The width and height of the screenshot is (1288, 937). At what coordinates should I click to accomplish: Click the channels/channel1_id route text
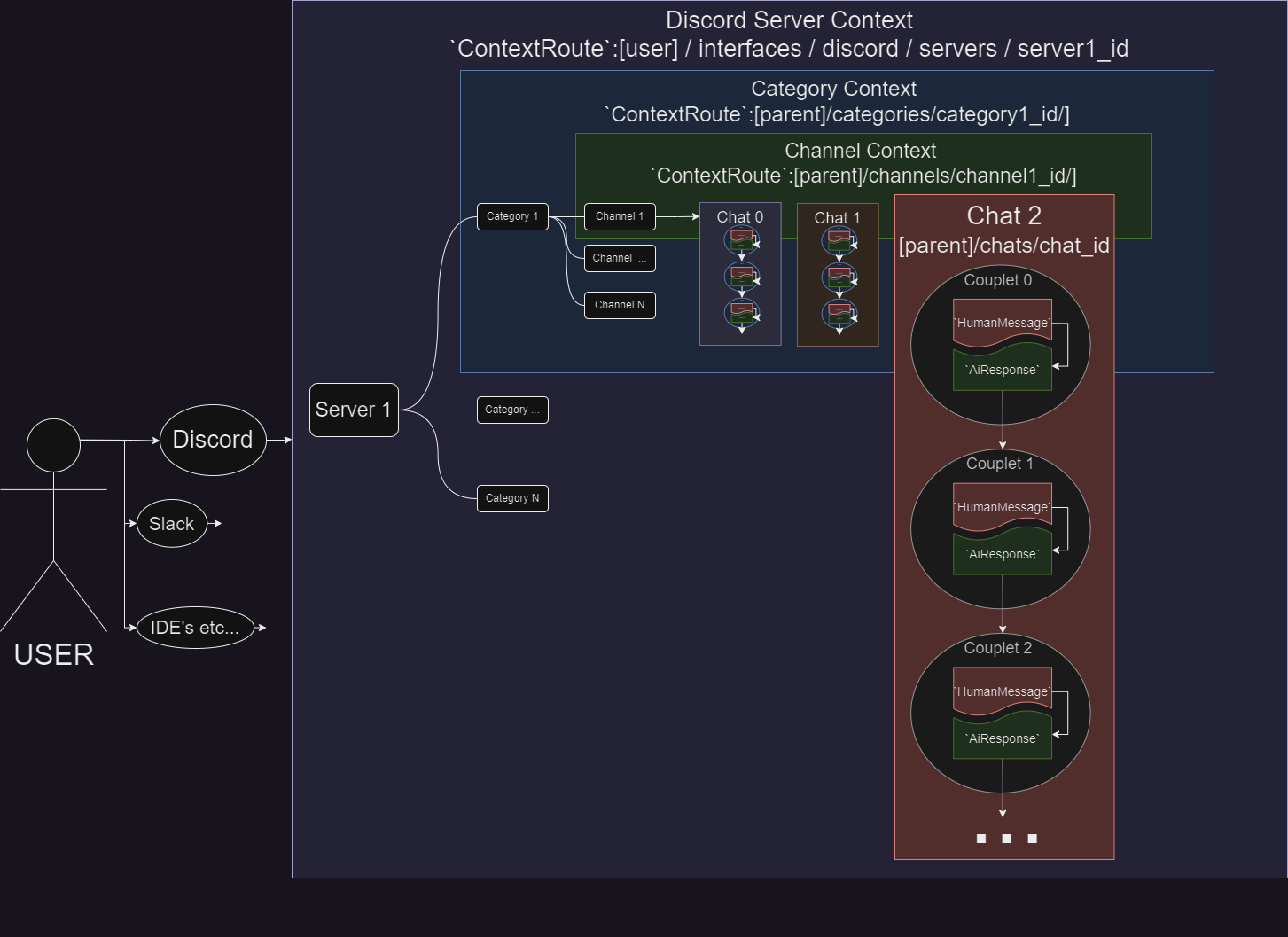point(863,176)
